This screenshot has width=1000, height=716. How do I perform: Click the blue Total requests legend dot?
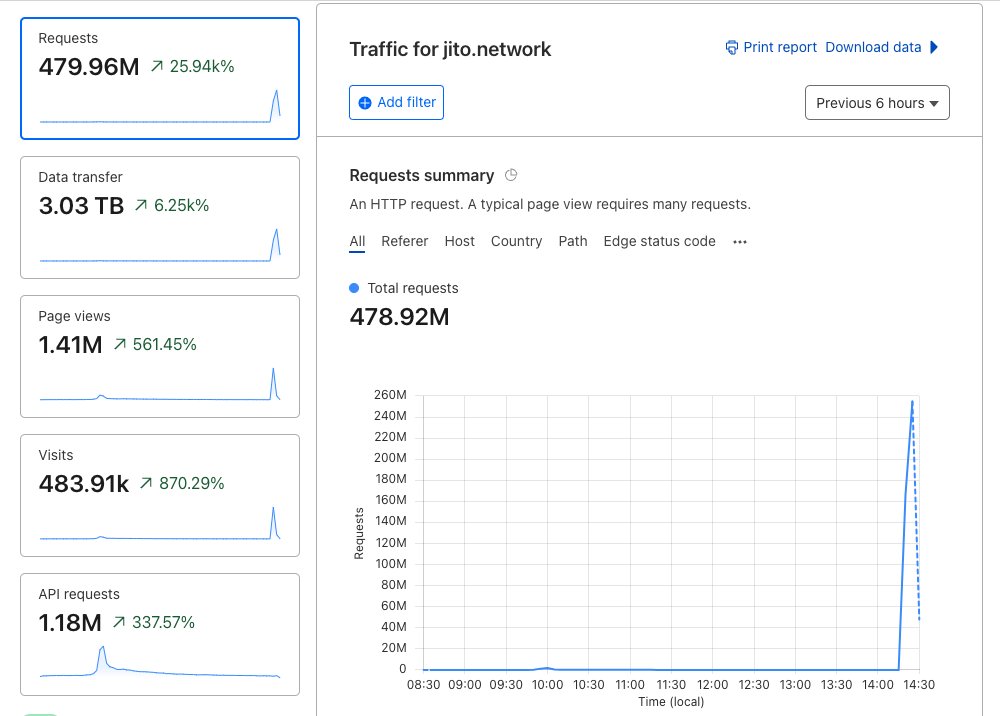pos(354,288)
